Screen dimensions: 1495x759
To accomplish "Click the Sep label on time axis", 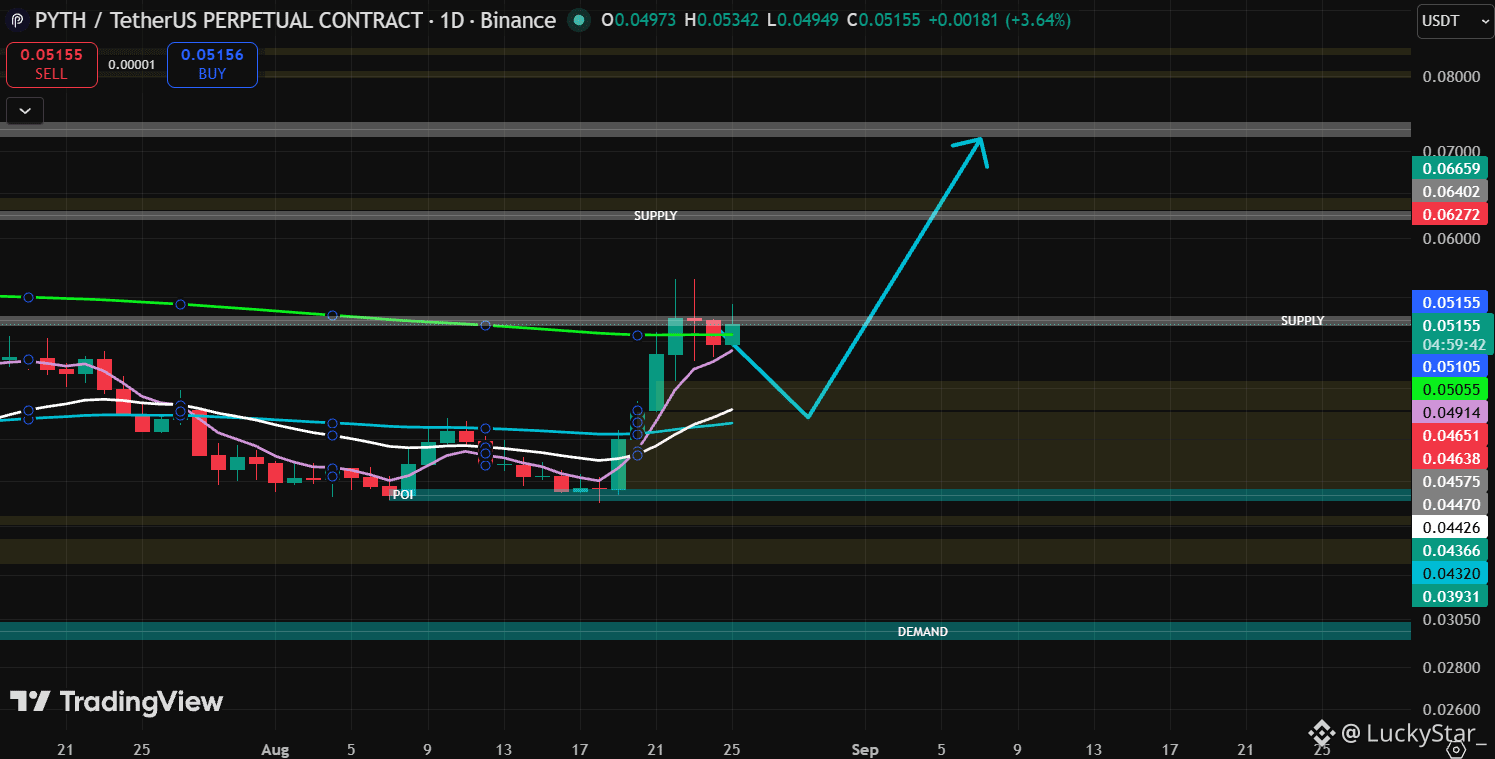I will click(864, 749).
